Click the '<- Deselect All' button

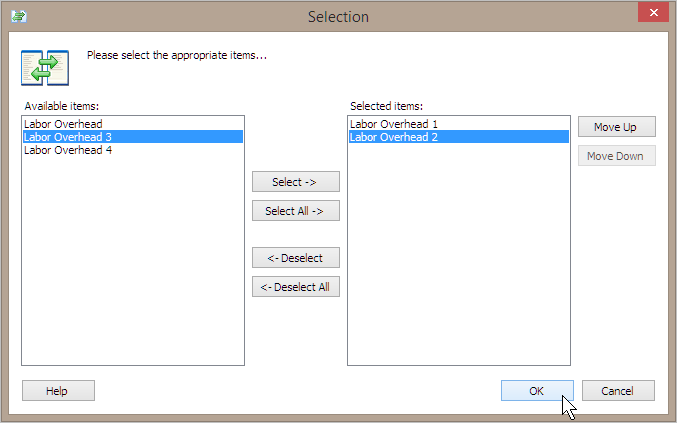[x=295, y=287]
